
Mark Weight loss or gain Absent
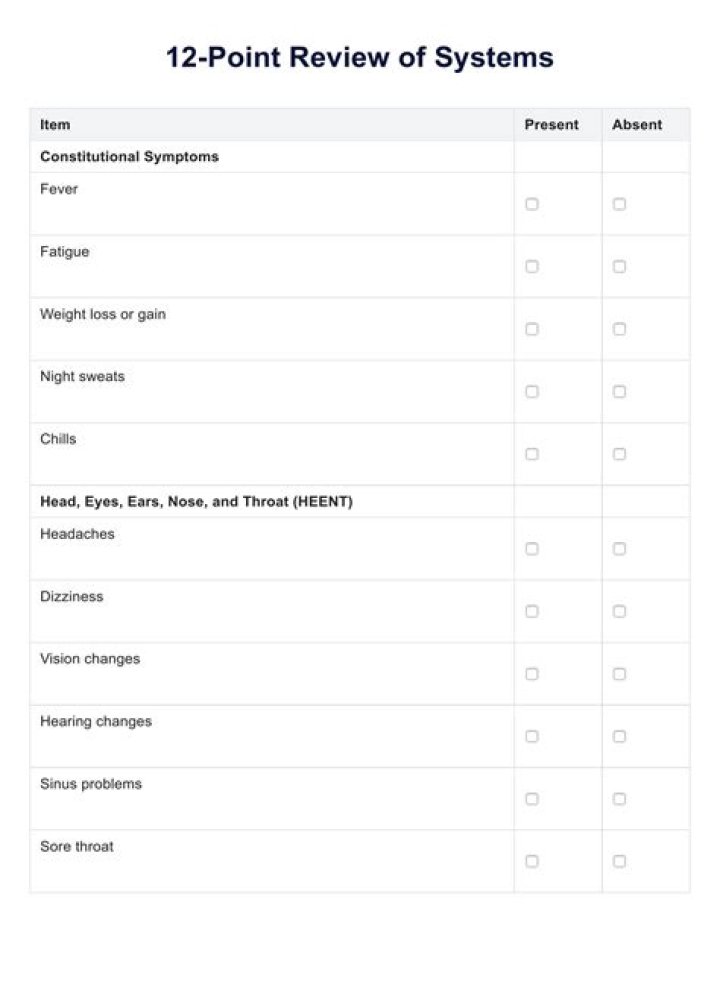619,329
